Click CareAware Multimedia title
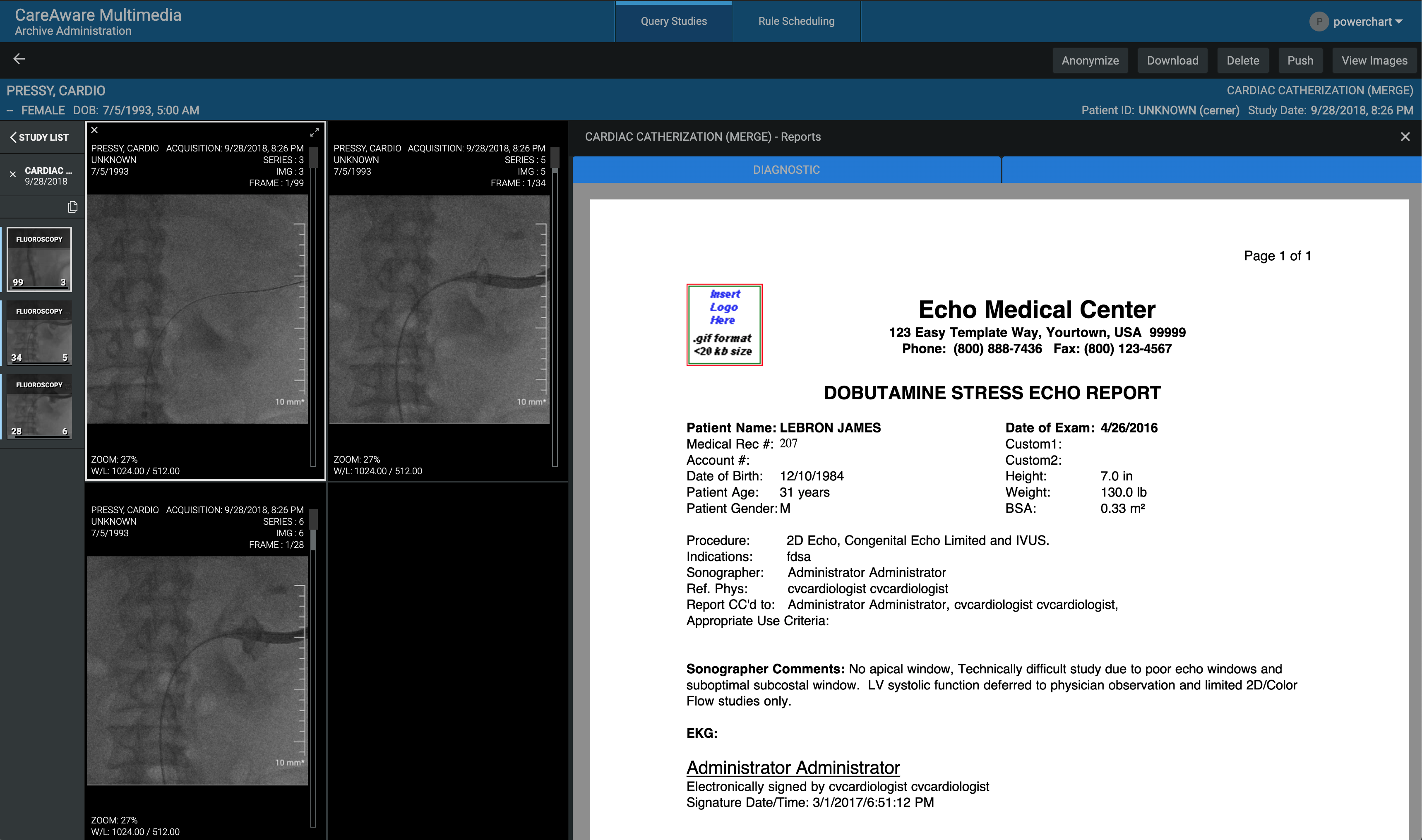 click(x=98, y=15)
